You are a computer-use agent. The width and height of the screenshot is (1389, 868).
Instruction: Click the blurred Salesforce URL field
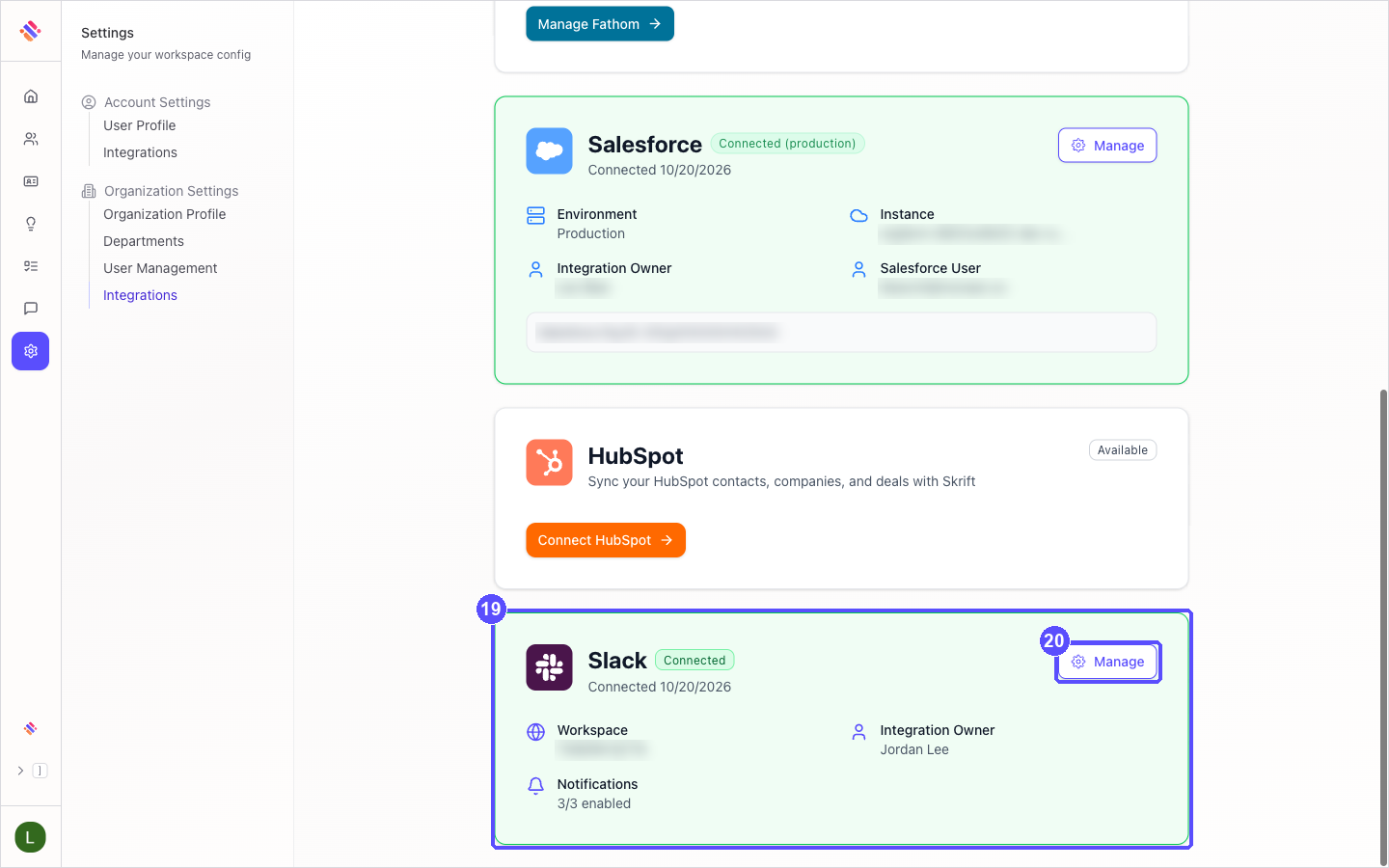[841, 333]
